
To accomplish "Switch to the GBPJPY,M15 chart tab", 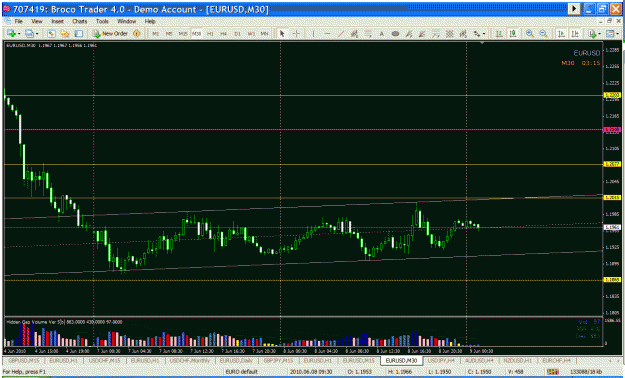I will coord(278,360).
